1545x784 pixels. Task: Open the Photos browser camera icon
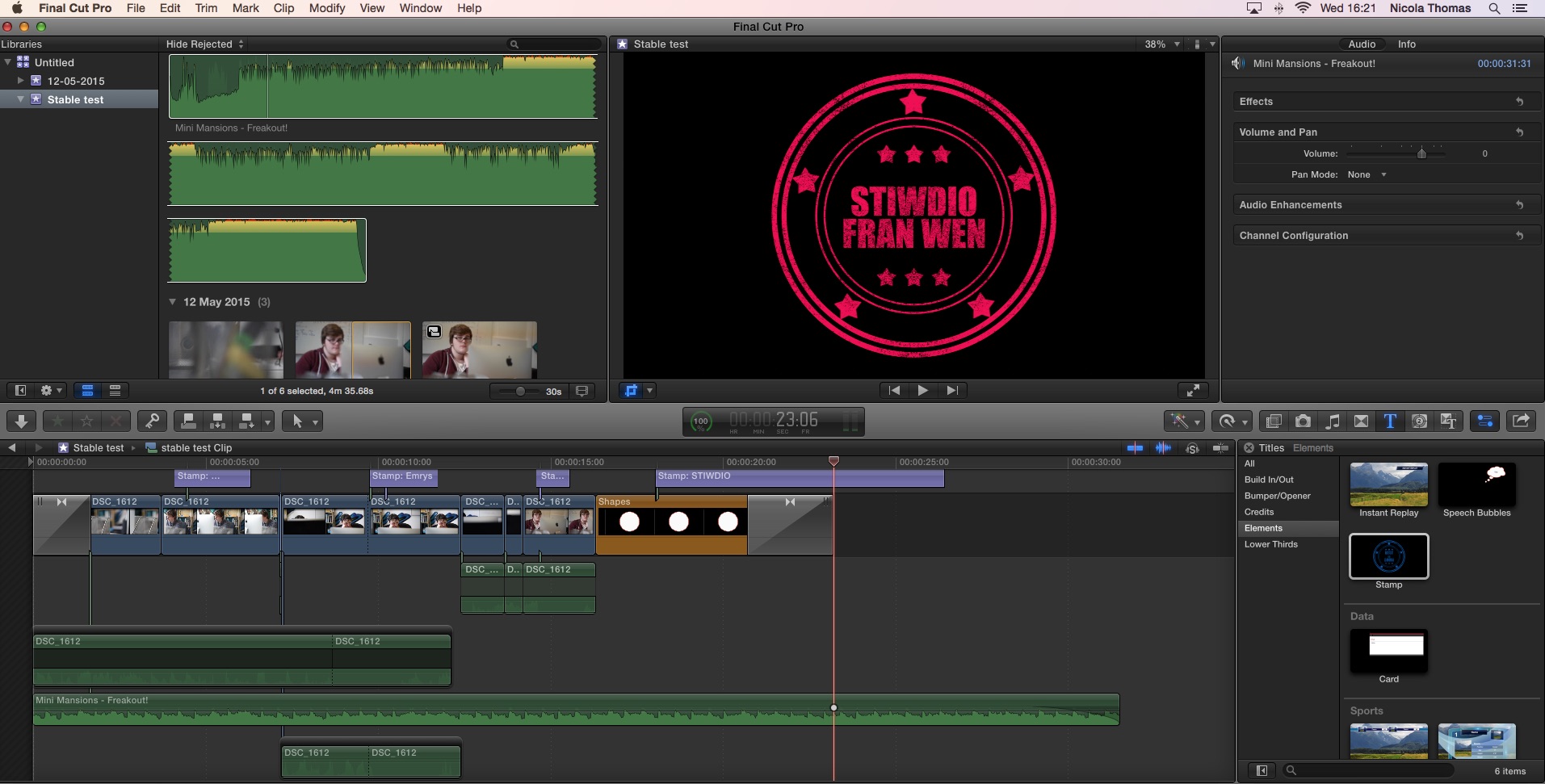(x=1303, y=421)
